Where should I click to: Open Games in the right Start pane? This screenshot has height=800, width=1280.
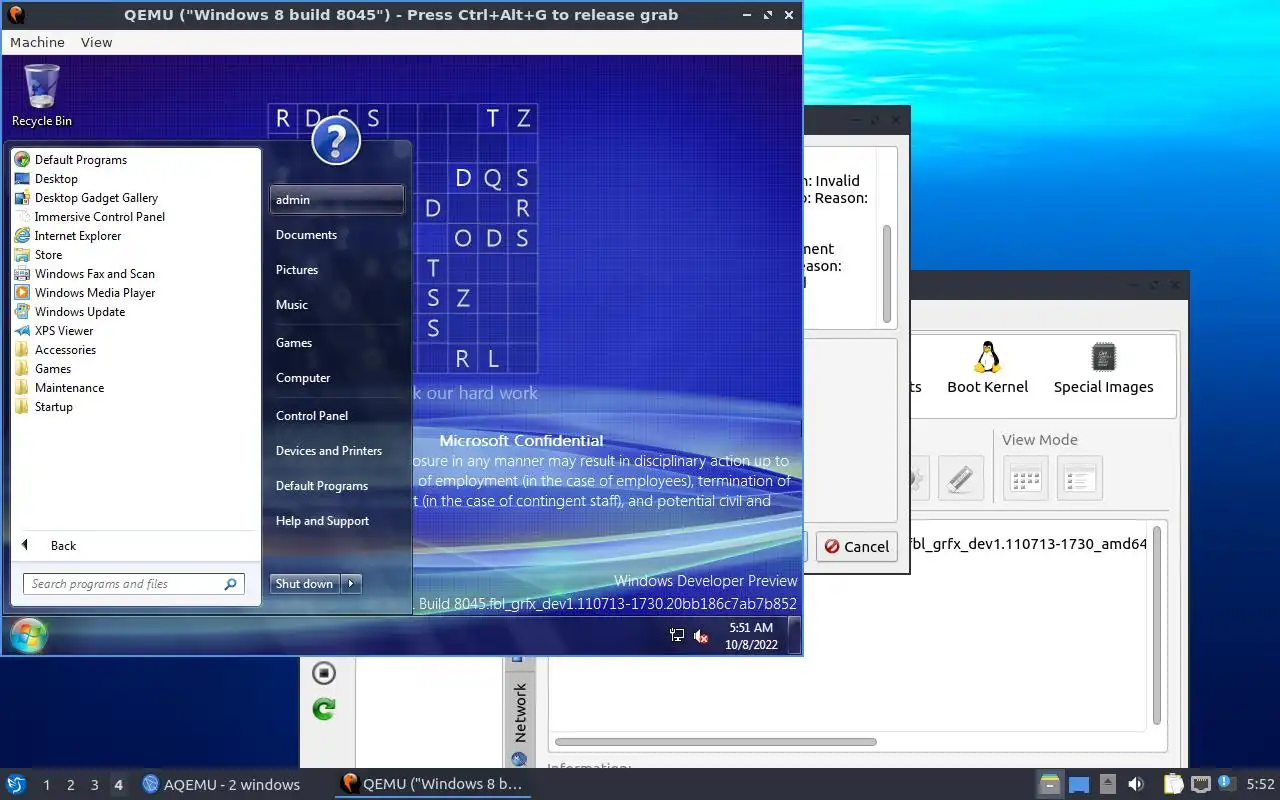tap(294, 343)
